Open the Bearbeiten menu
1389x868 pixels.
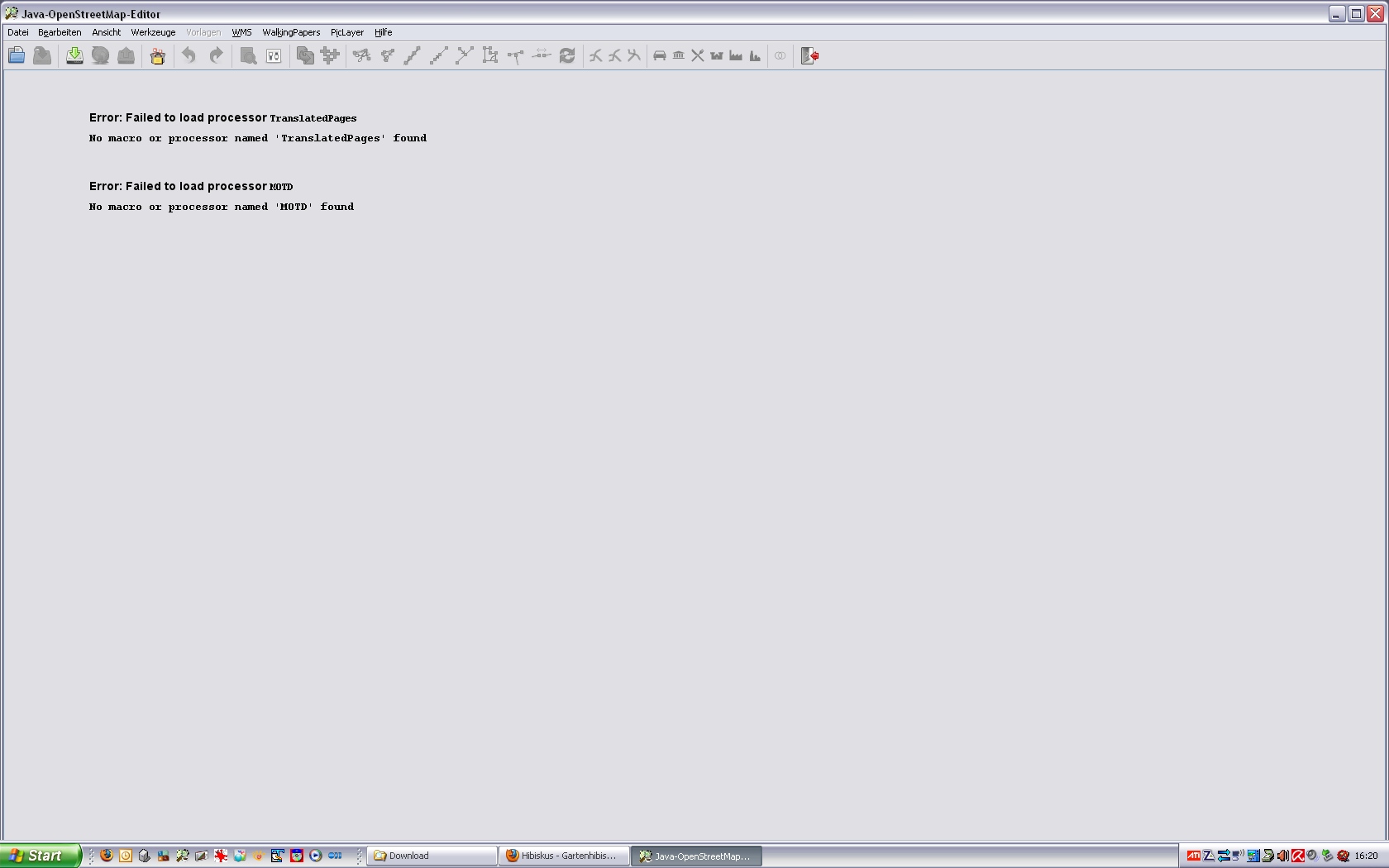click(60, 32)
